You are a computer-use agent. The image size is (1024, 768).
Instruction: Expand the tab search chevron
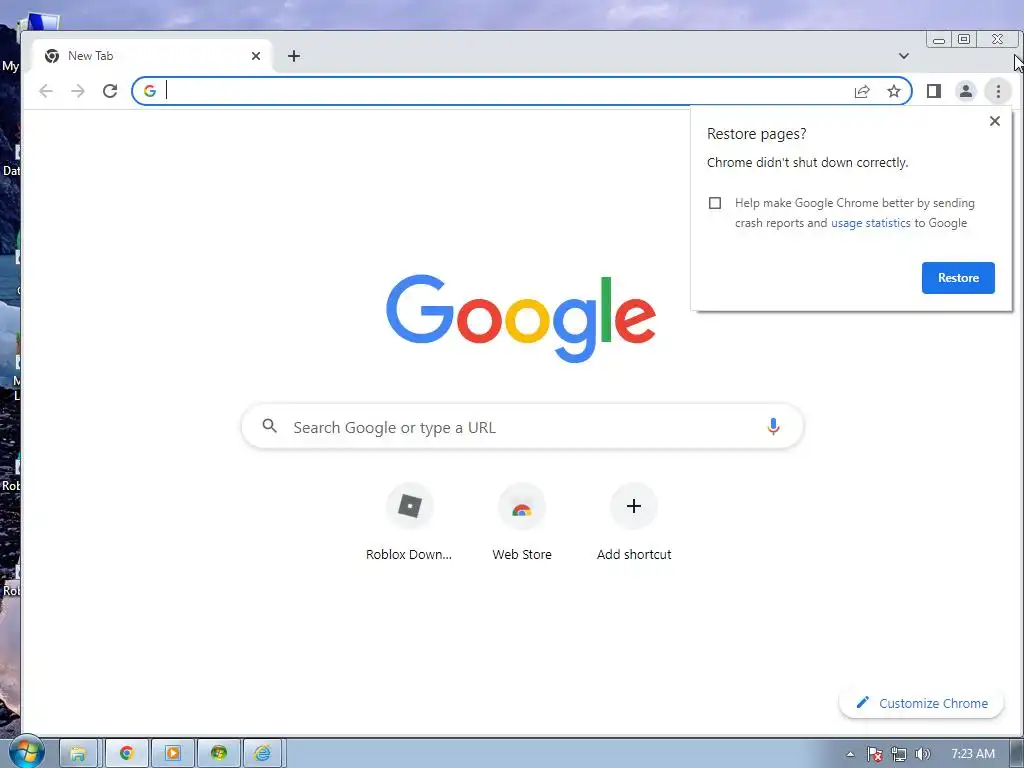[x=904, y=56]
